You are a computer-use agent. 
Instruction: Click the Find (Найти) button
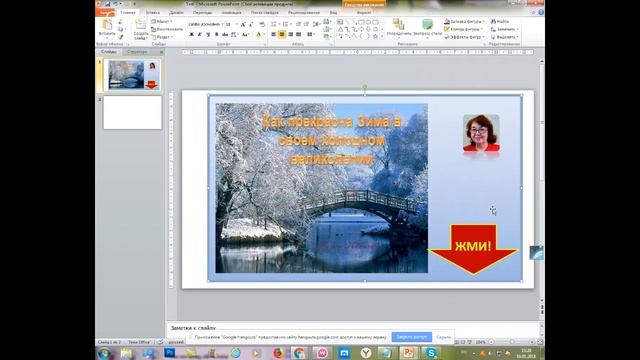tap(500, 22)
